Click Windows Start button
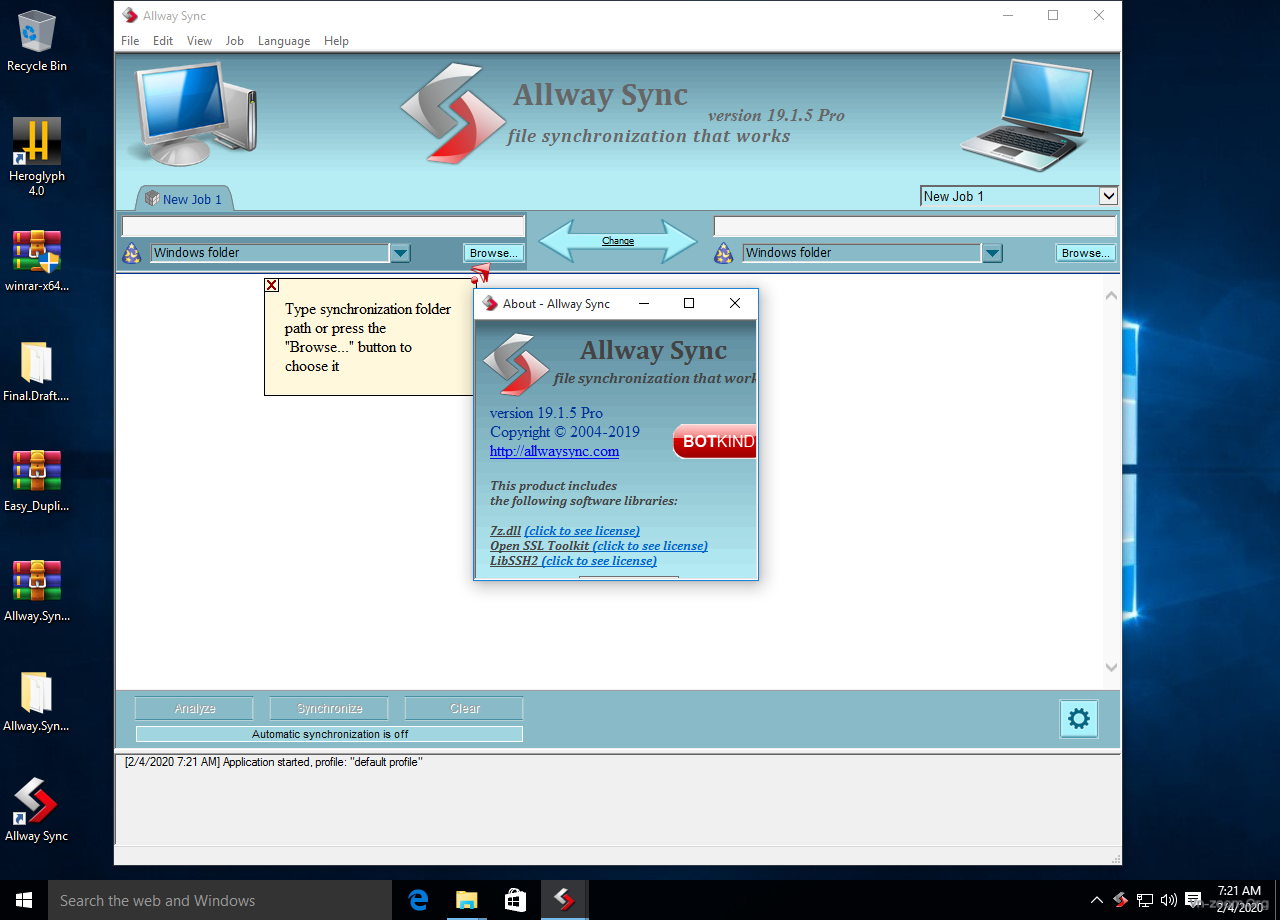 [24, 900]
